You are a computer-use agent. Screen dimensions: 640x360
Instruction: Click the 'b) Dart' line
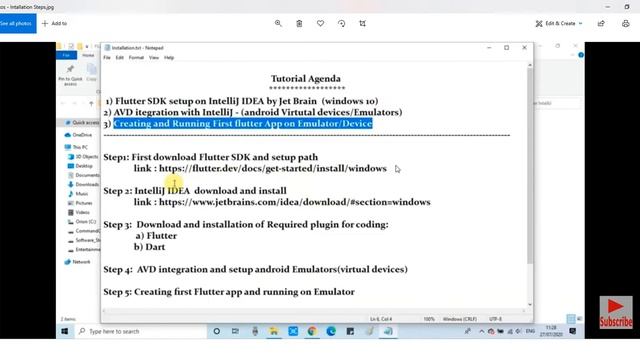[x=149, y=247]
